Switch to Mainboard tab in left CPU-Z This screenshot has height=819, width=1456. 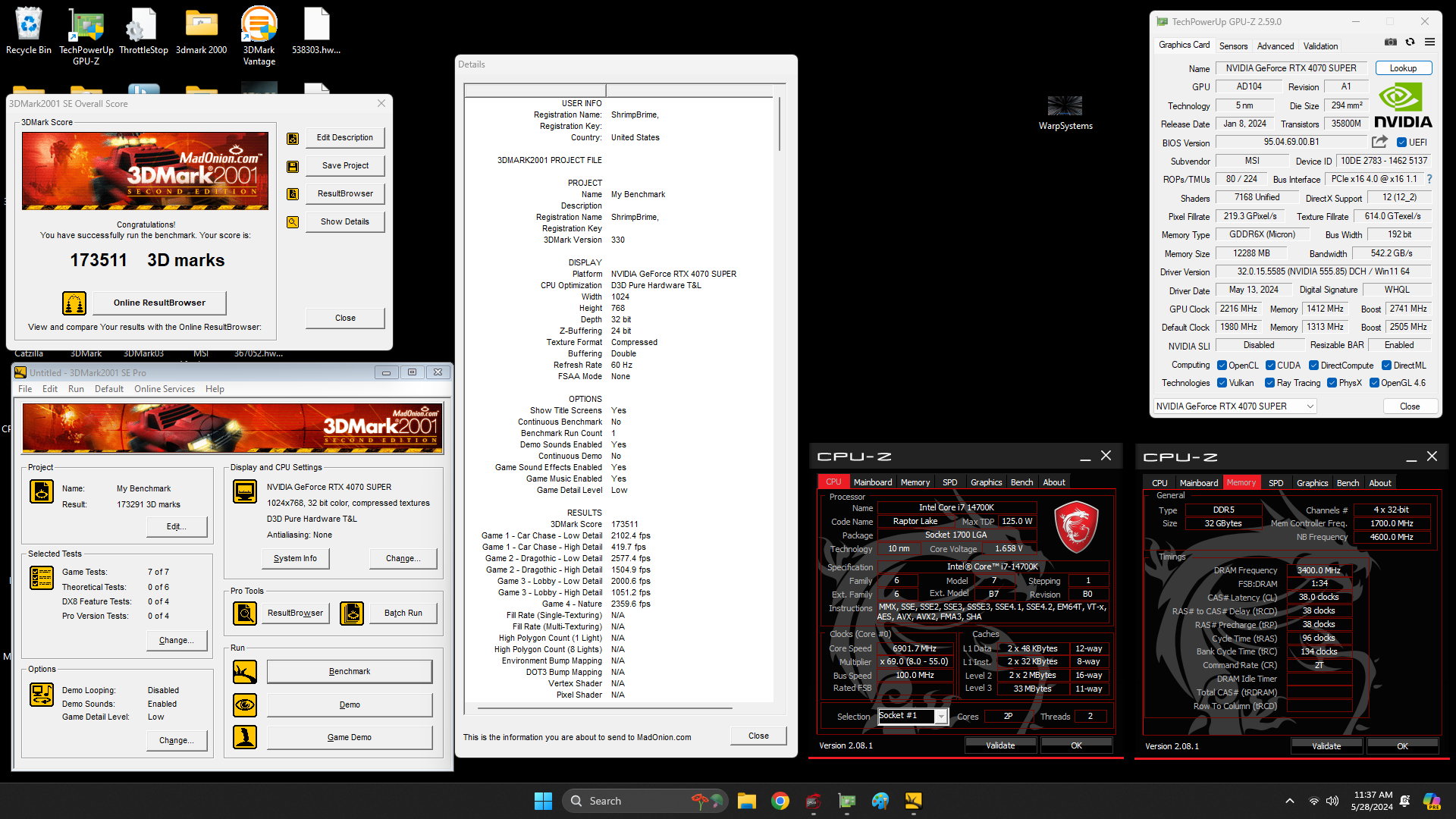873,482
